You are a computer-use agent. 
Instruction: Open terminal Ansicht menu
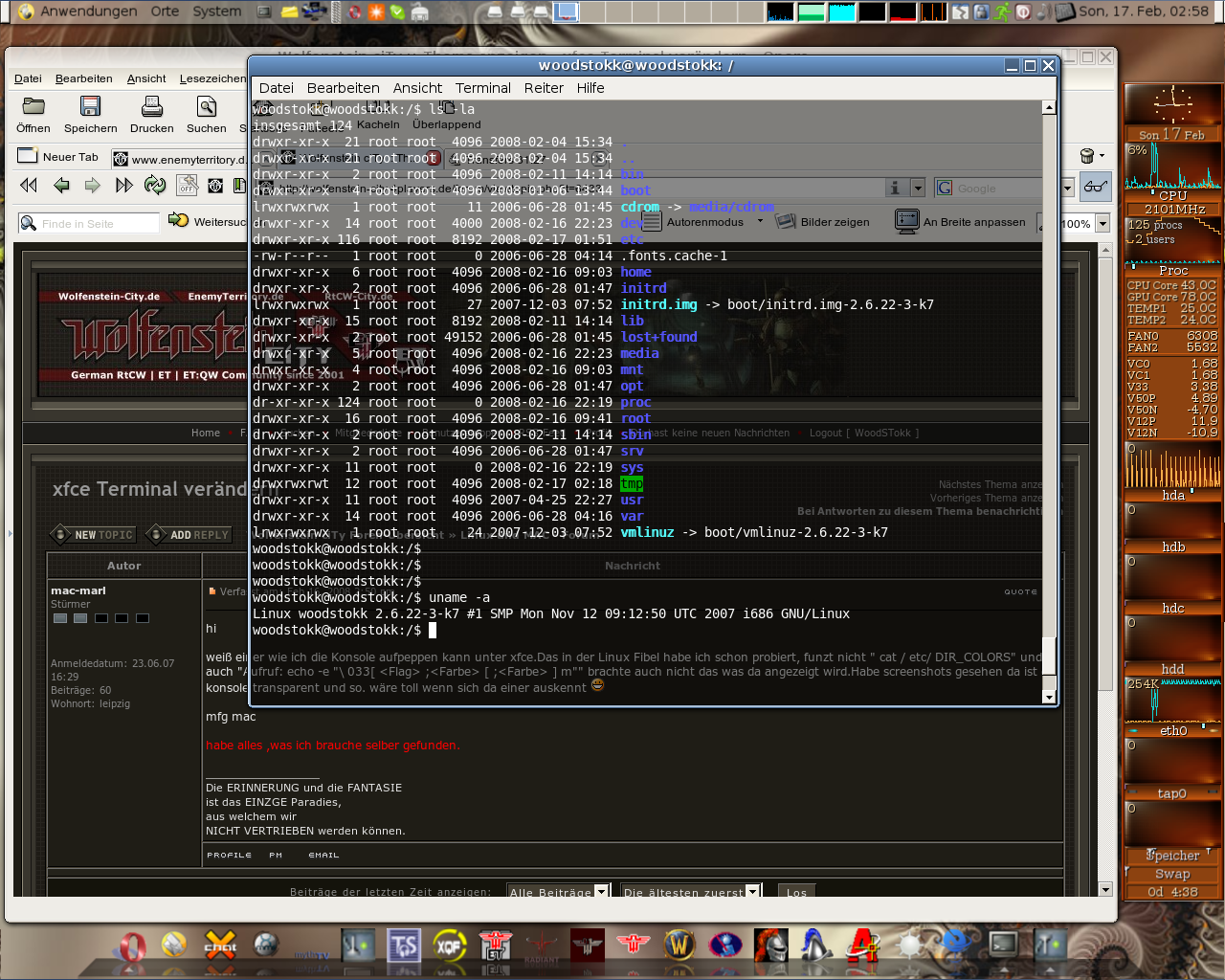417,88
